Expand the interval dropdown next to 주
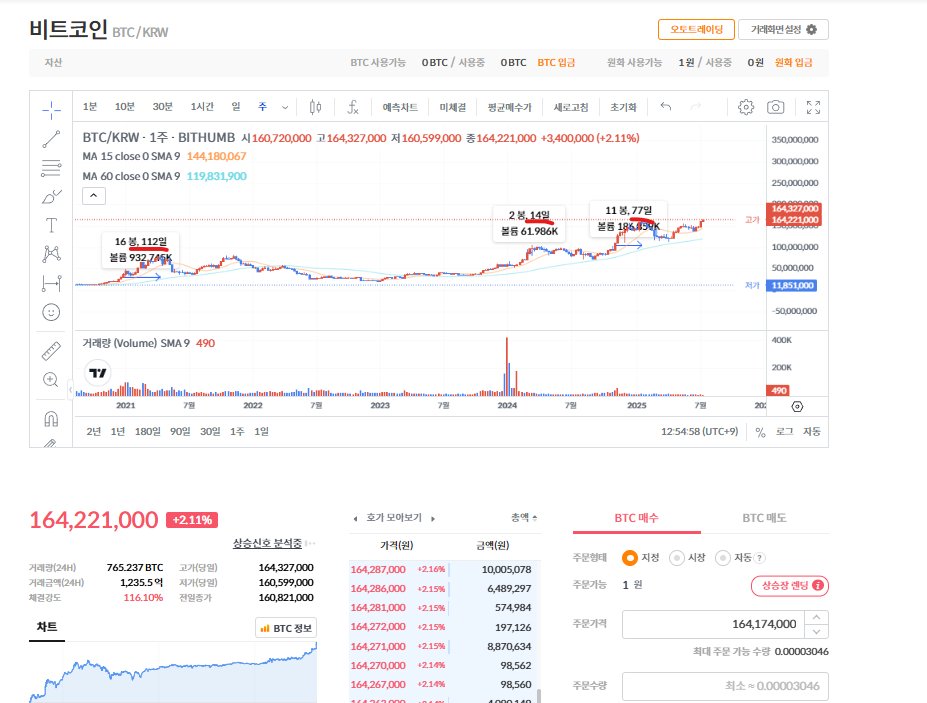The width and height of the screenshot is (927, 703). (285, 107)
